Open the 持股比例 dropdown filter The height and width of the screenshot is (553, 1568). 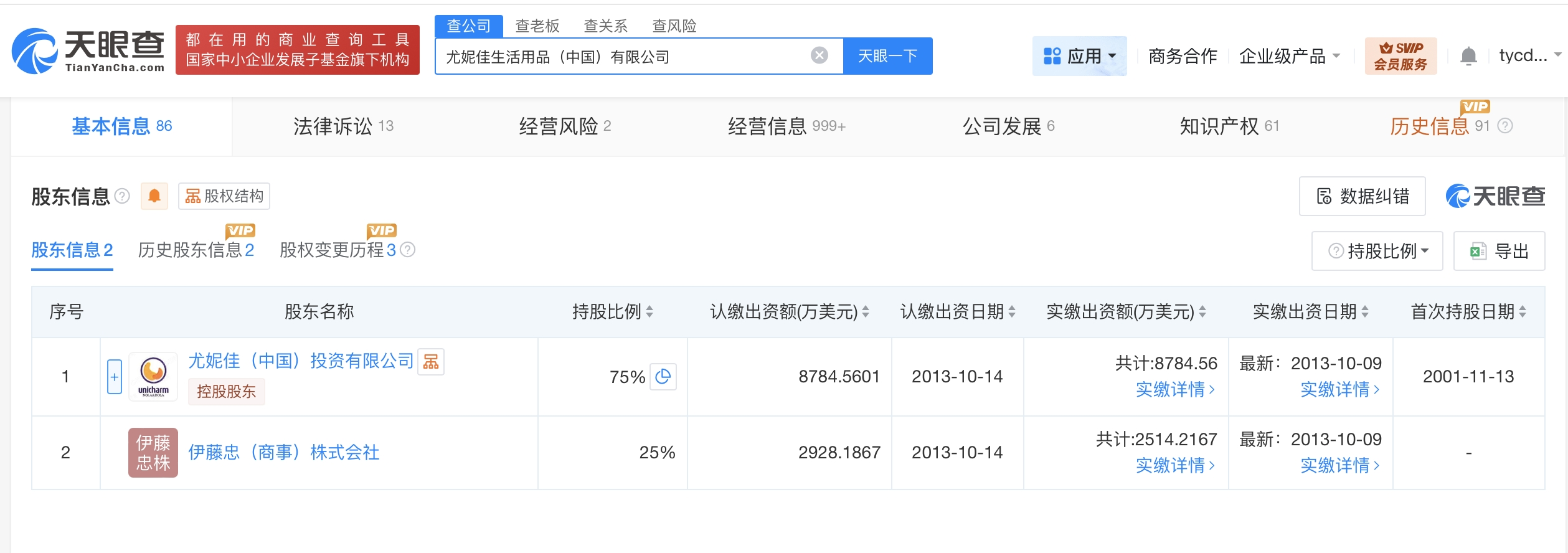(x=1377, y=251)
